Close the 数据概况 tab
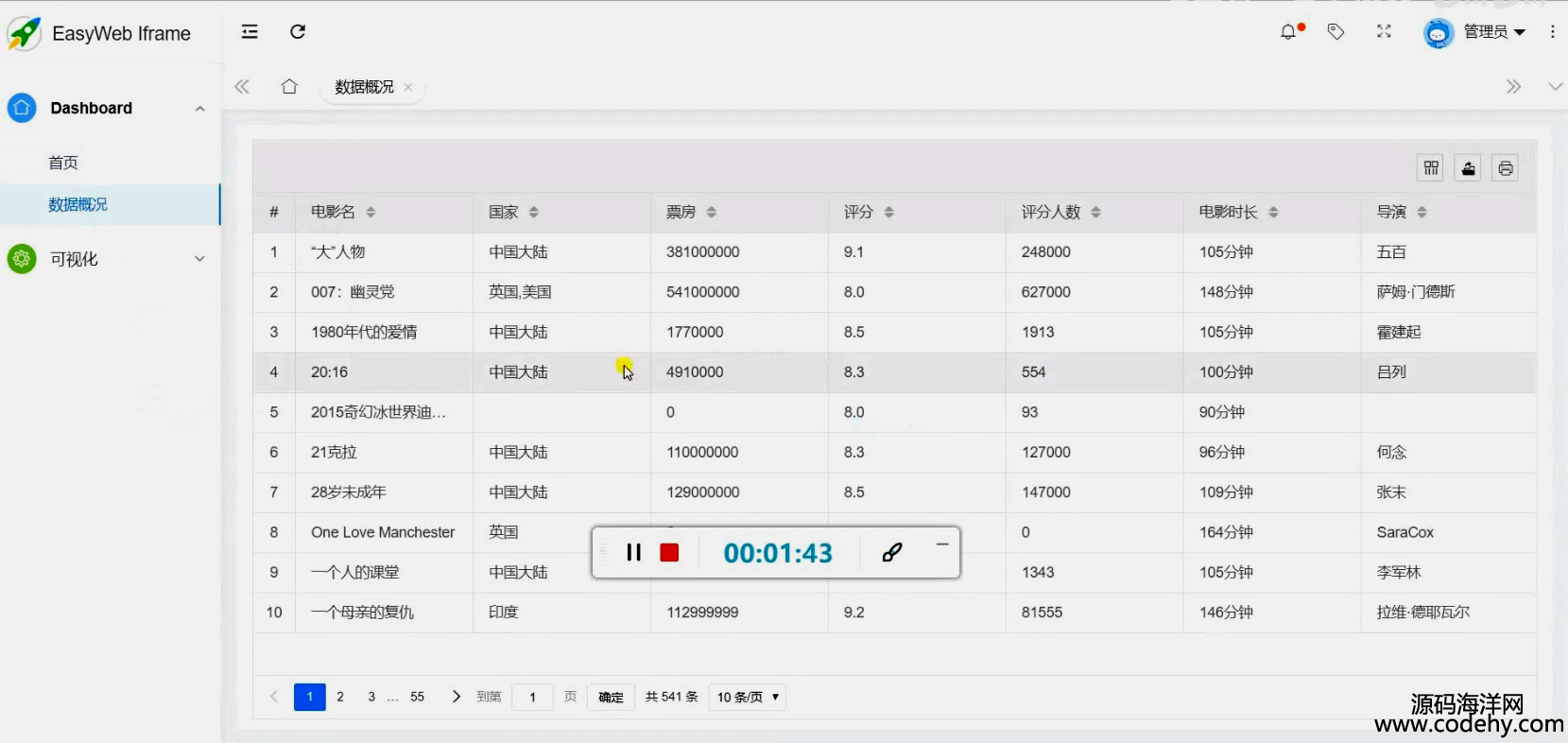Viewport: 1568px width, 743px height. [x=408, y=87]
